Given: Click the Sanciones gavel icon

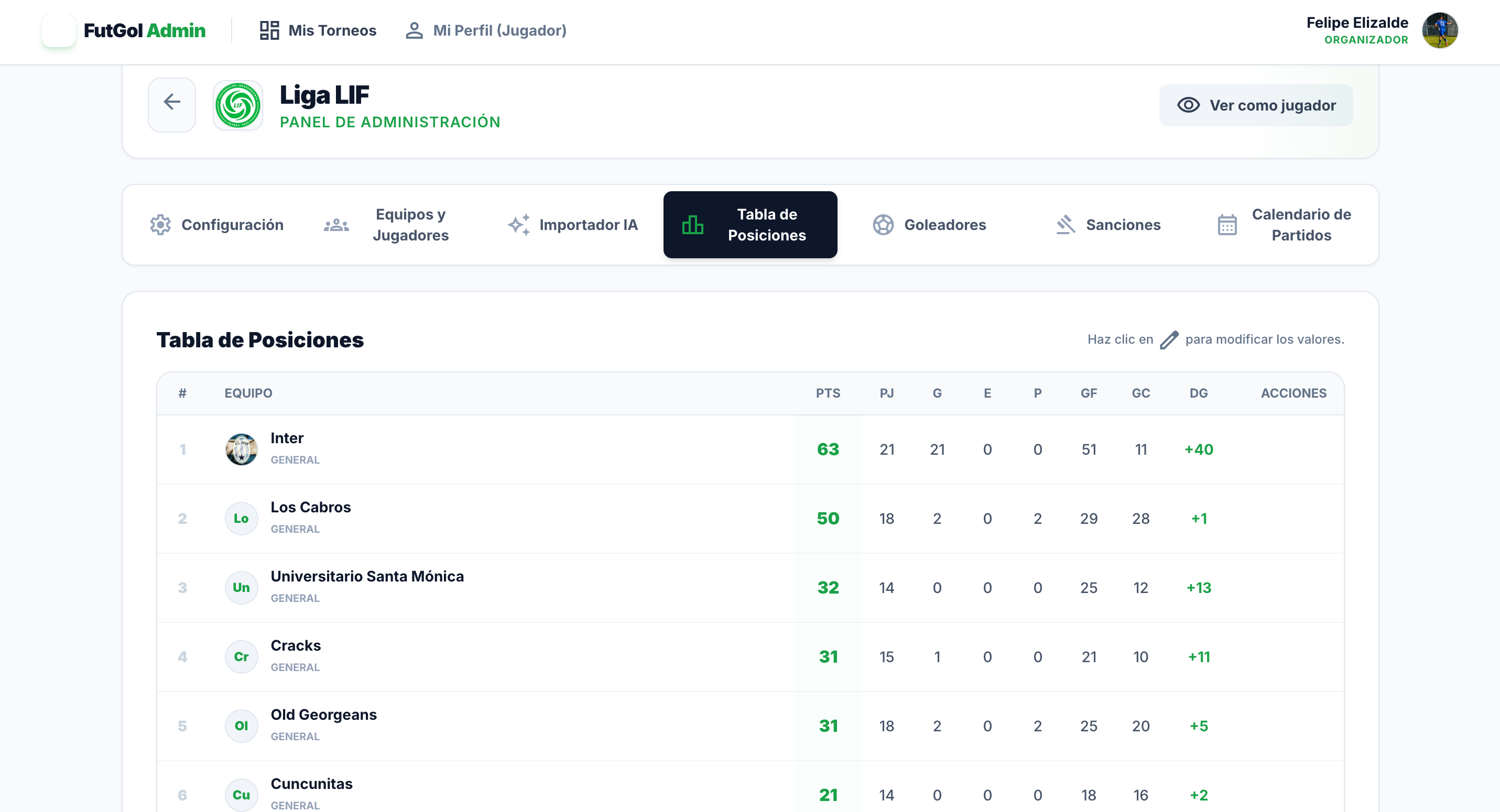Looking at the screenshot, I should tap(1066, 225).
